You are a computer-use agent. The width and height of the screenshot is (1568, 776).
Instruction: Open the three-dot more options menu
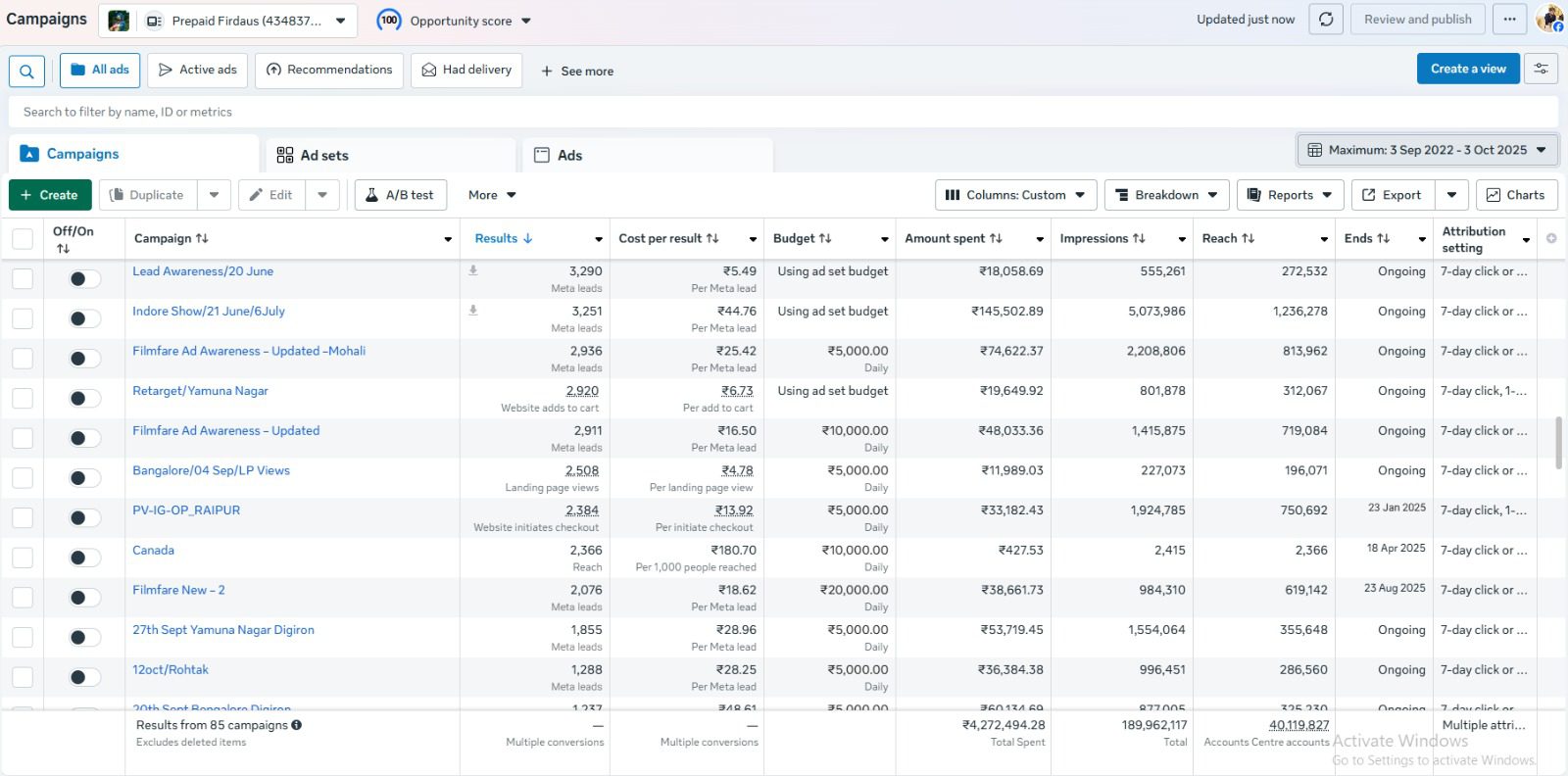pos(1509,20)
